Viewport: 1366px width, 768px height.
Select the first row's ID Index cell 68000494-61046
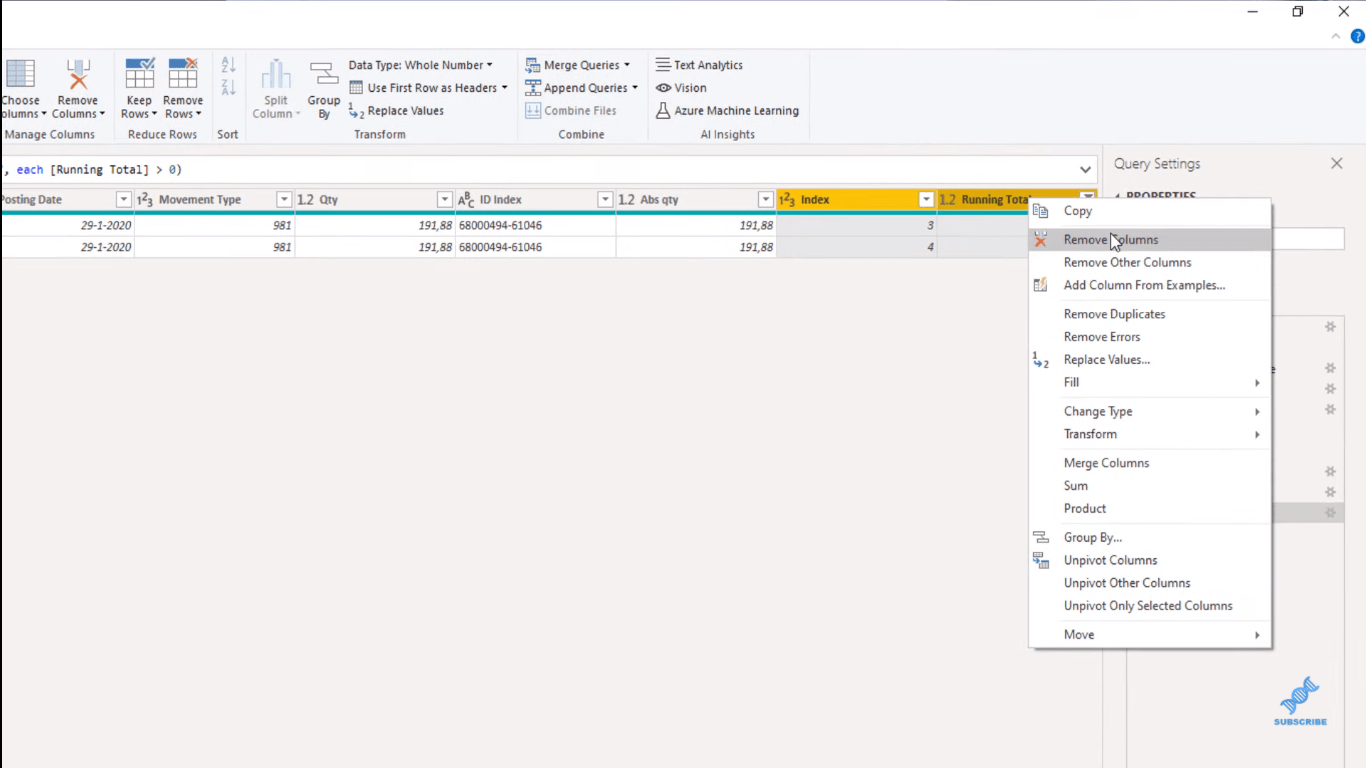click(x=535, y=226)
